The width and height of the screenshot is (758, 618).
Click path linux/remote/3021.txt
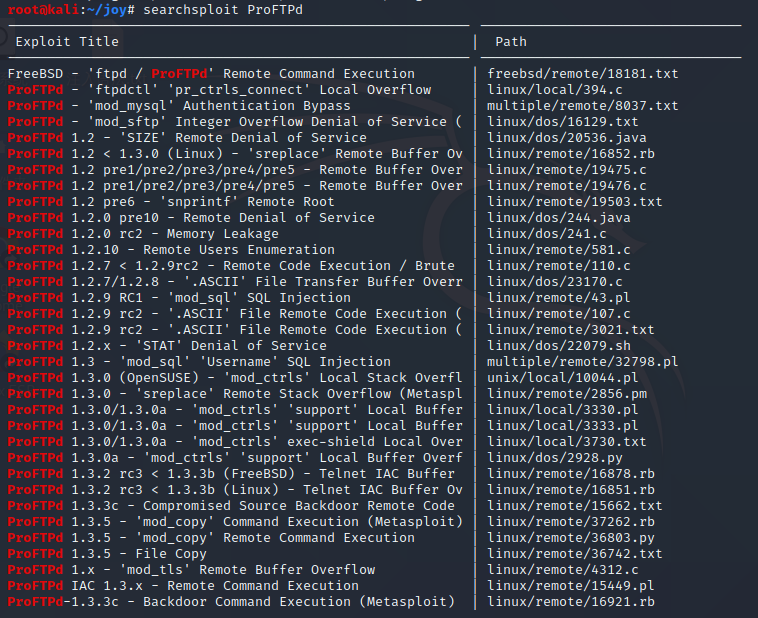(x=570, y=329)
